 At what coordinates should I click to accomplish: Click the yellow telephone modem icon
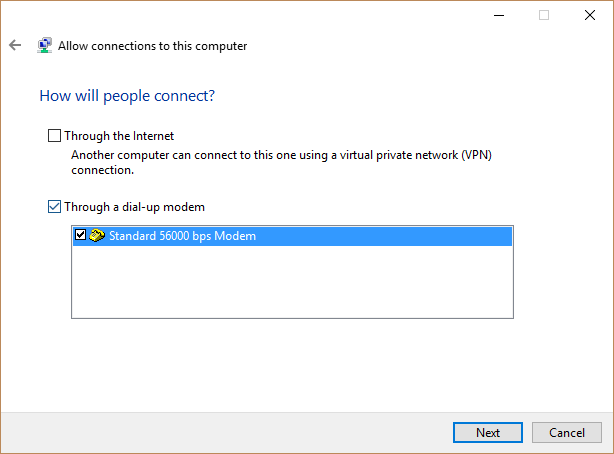(x=97, y=235)
